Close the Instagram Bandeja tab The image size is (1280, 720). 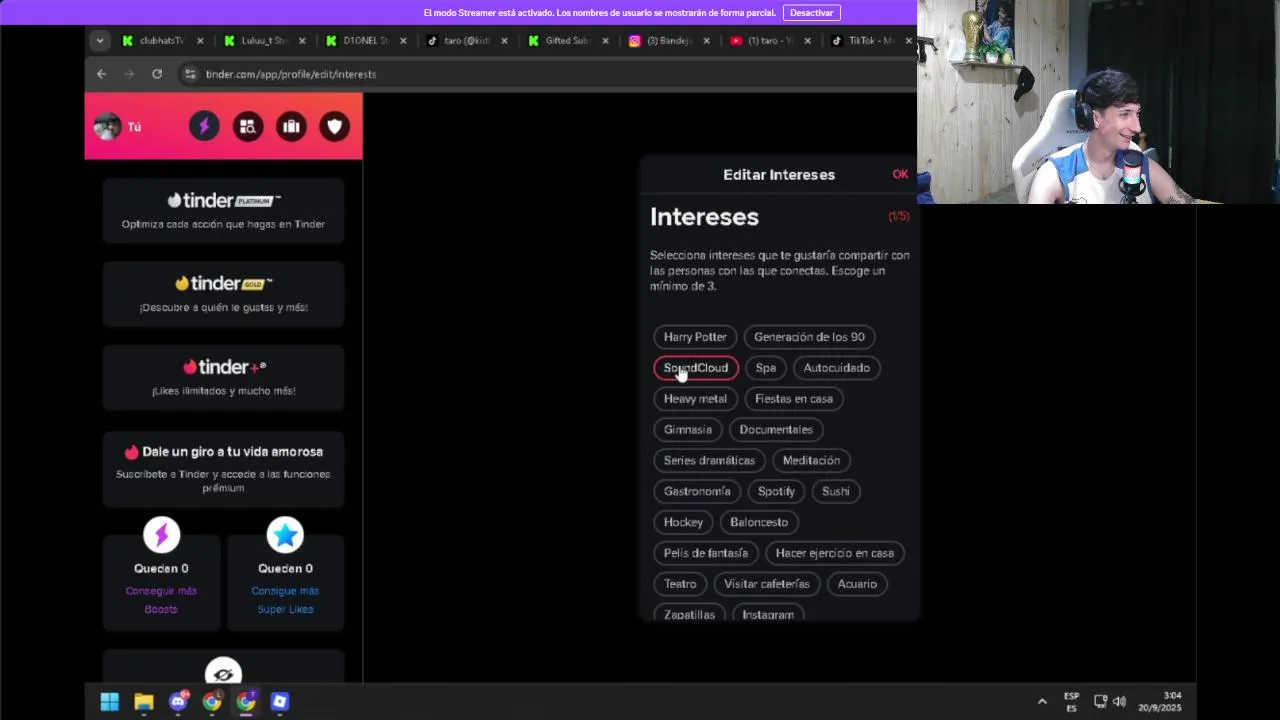tap(707, 41)
